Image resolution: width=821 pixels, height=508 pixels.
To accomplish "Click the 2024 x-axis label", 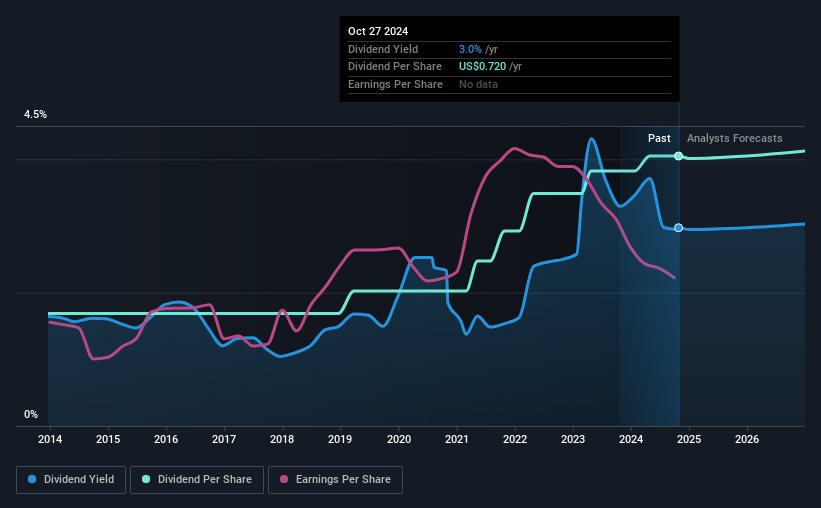I will pos(631,439).
